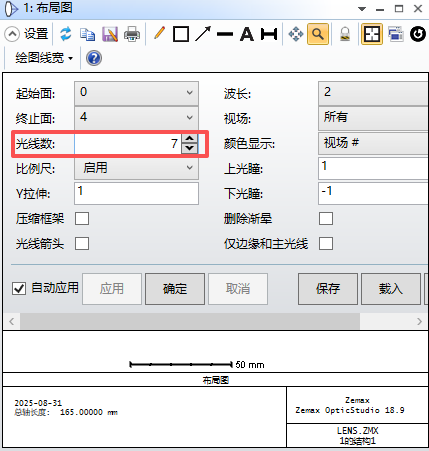Open the blue help question icon
Viewport: 429px width, 451px height.
tap(94, 58)
